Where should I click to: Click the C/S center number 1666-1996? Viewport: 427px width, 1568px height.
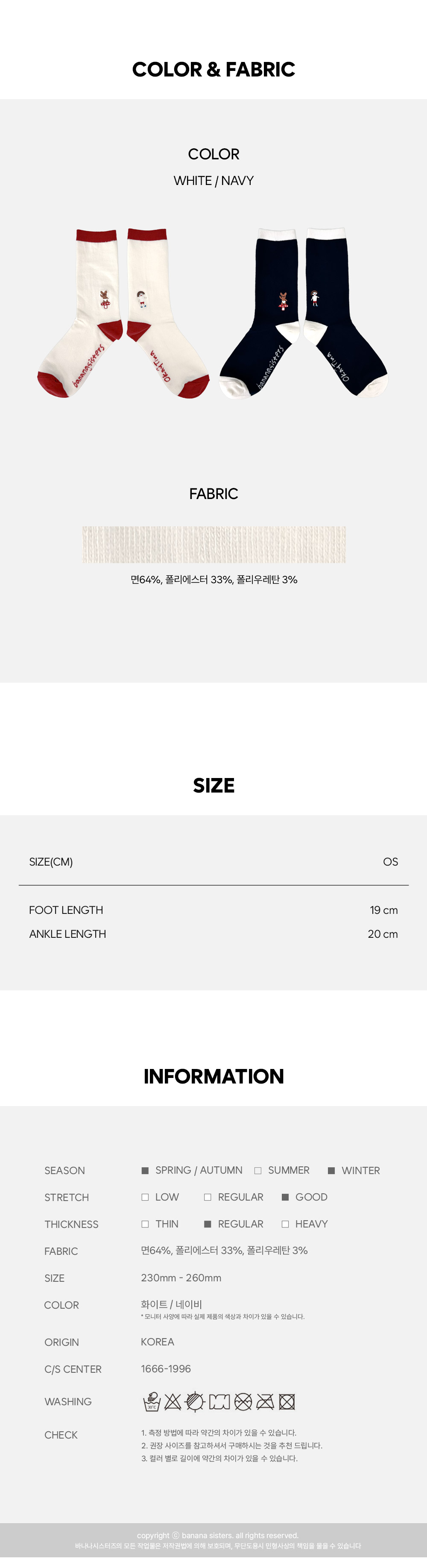[166, 1368]
